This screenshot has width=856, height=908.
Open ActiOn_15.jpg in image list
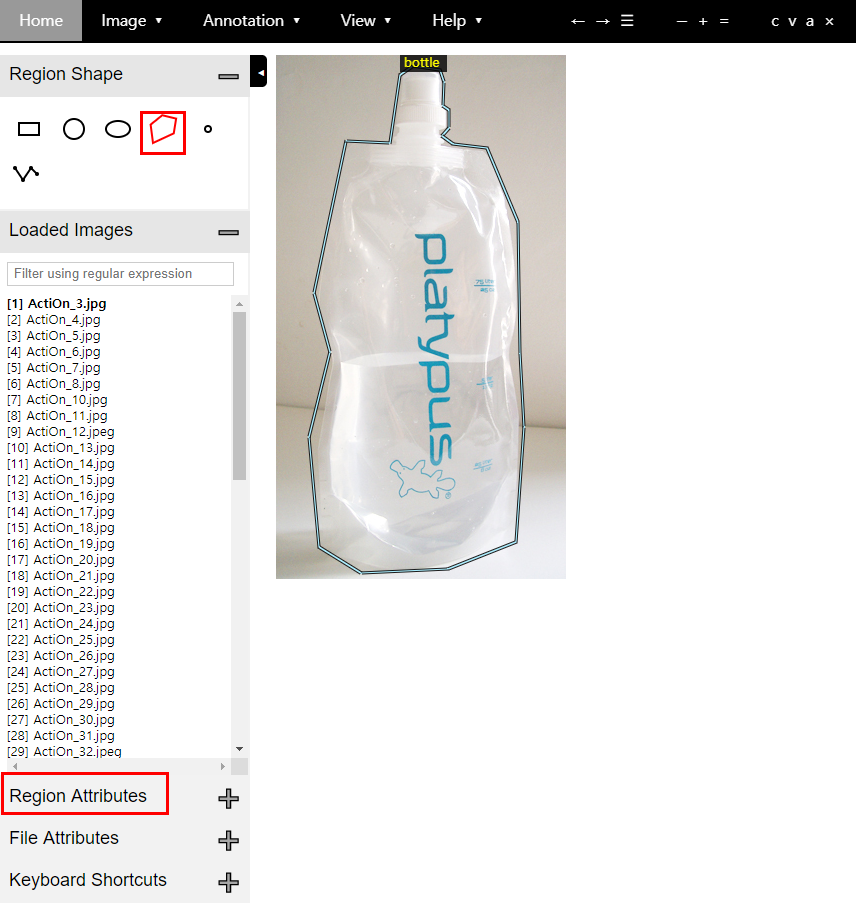click(61, 479)
